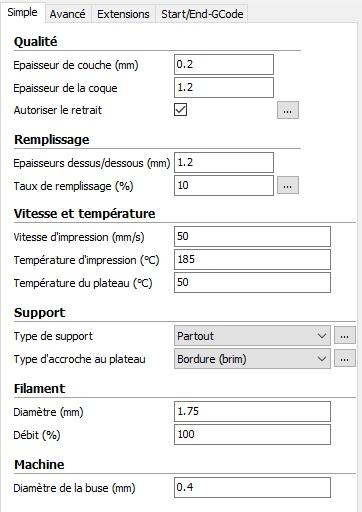Select the Diamètre de la buse field

tap(252, 488)
